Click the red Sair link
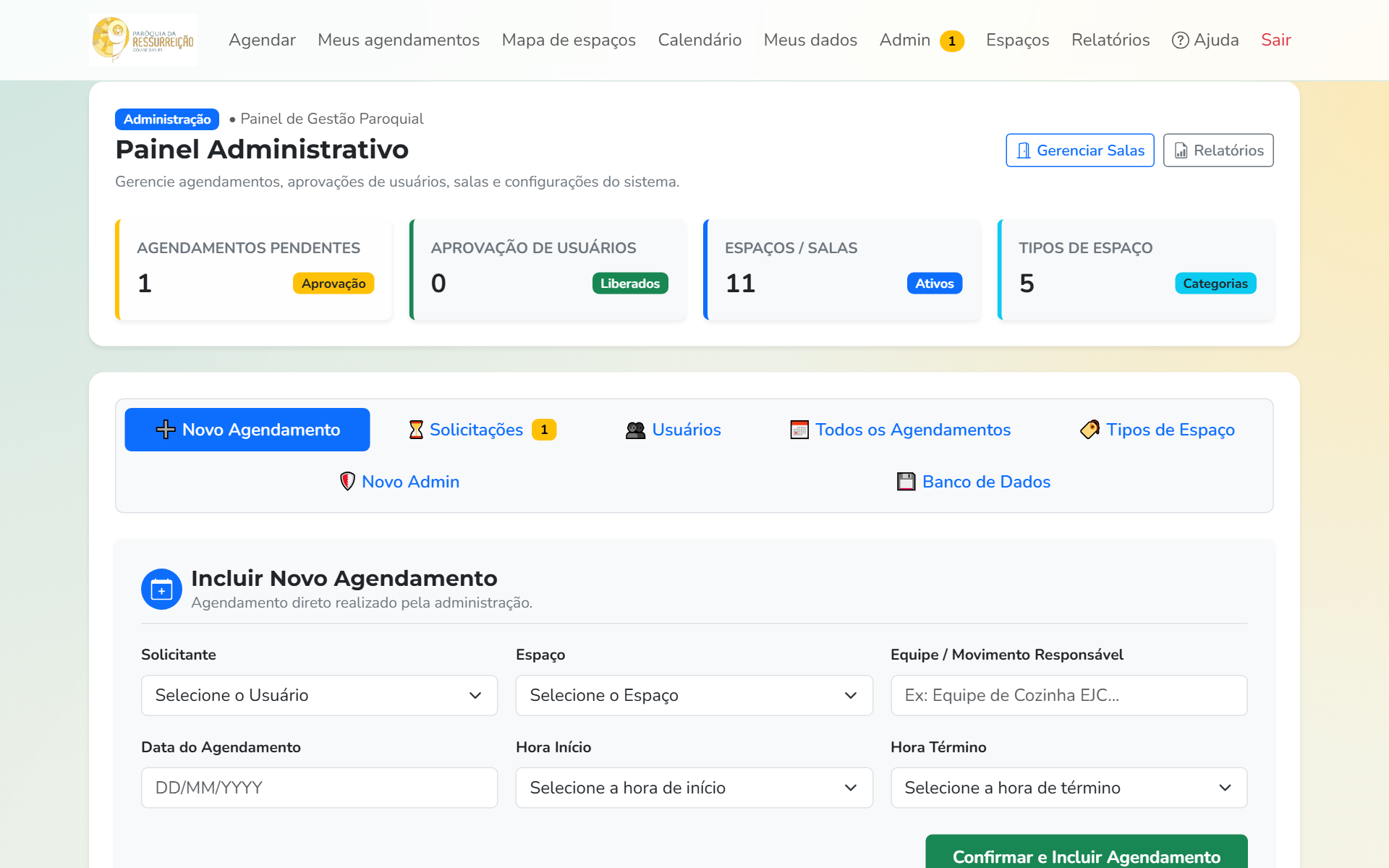This screenshot has width=1389, height=868. (x=1276, y=41)
